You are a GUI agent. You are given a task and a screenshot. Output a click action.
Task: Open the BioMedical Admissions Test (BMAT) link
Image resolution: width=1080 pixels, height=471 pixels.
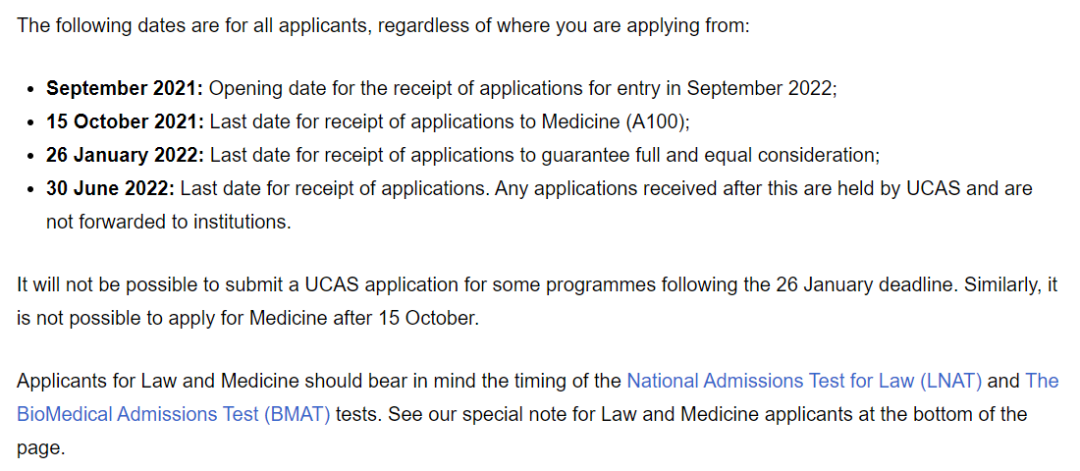pyautogui.click(x=174, y=415)
